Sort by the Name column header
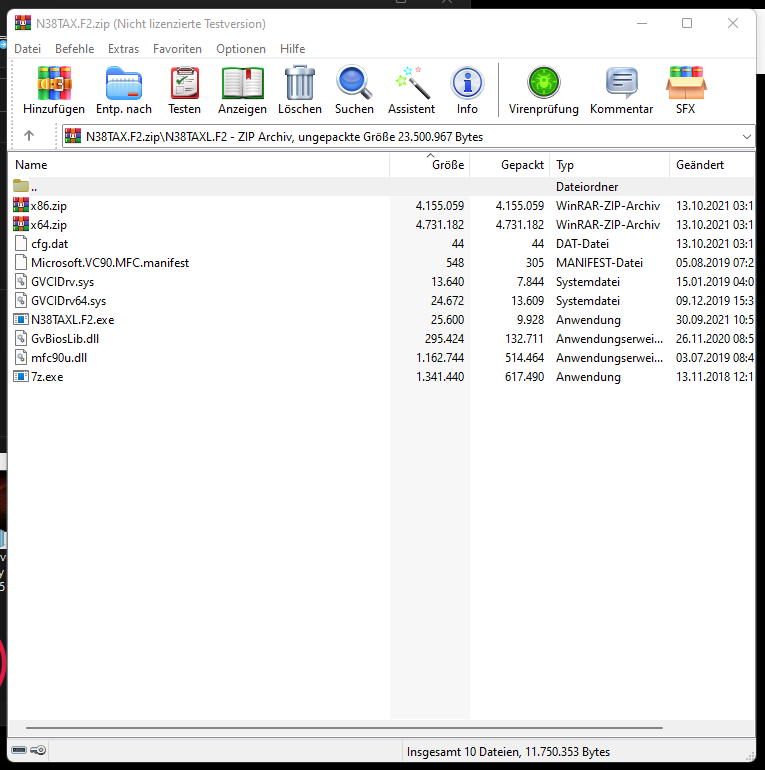Screen dimensions: 765x770 click(x=199, y=165)
